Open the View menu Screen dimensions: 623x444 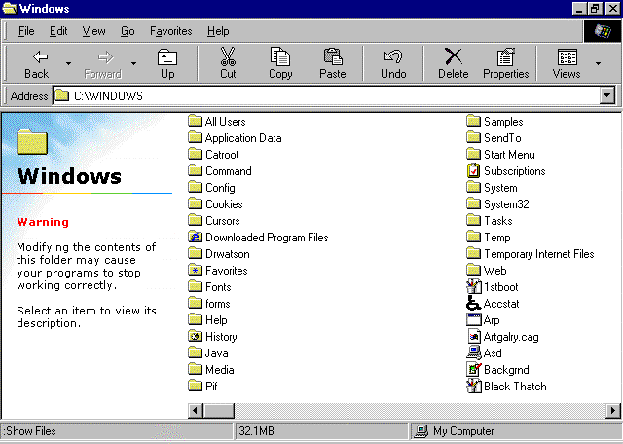pyautogui.click(x=94, y=31)
